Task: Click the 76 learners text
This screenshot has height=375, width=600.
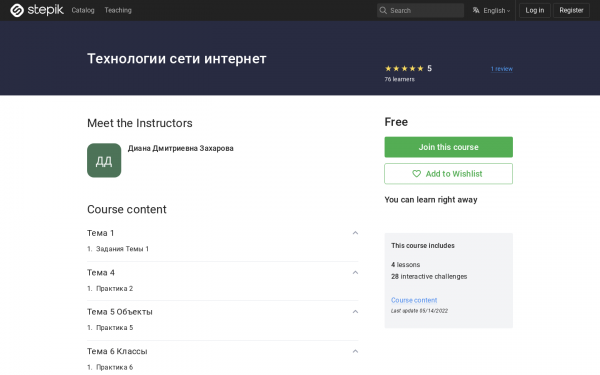Action: (399, 79)
